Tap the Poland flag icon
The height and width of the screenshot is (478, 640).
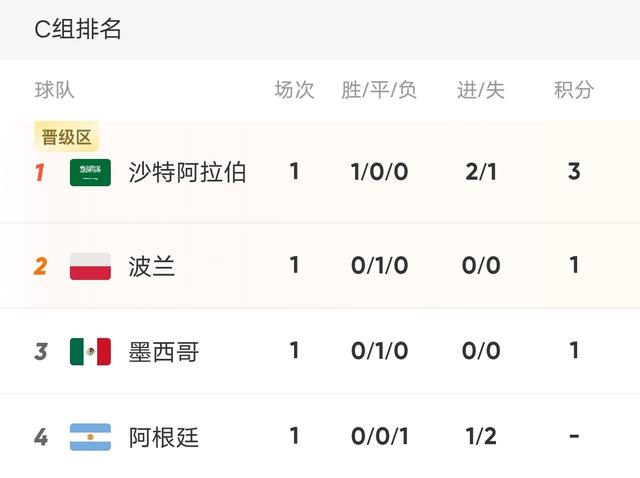point(90,266)
